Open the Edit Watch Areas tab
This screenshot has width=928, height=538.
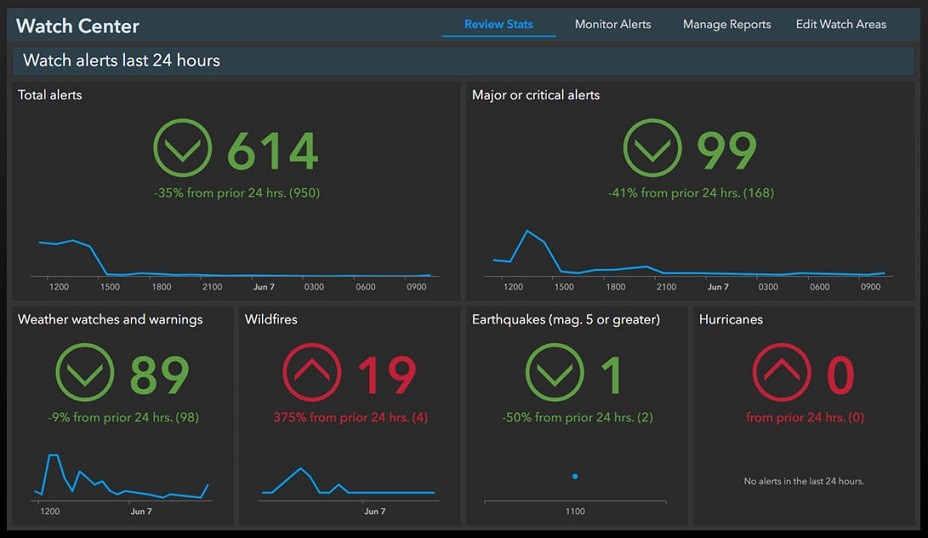tap(840, 24)
